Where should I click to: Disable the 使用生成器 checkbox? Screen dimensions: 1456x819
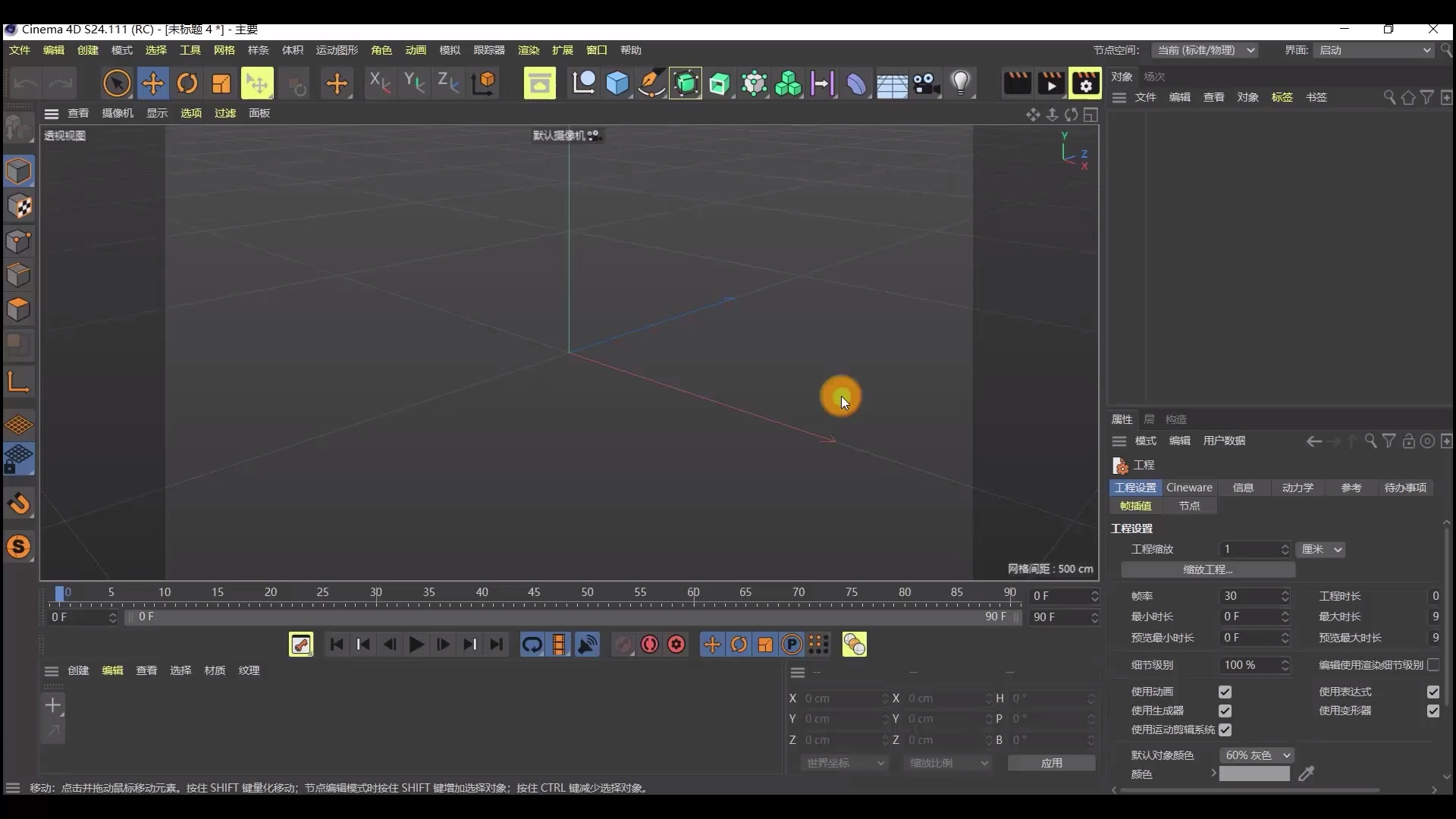(x=1225, y=711)
